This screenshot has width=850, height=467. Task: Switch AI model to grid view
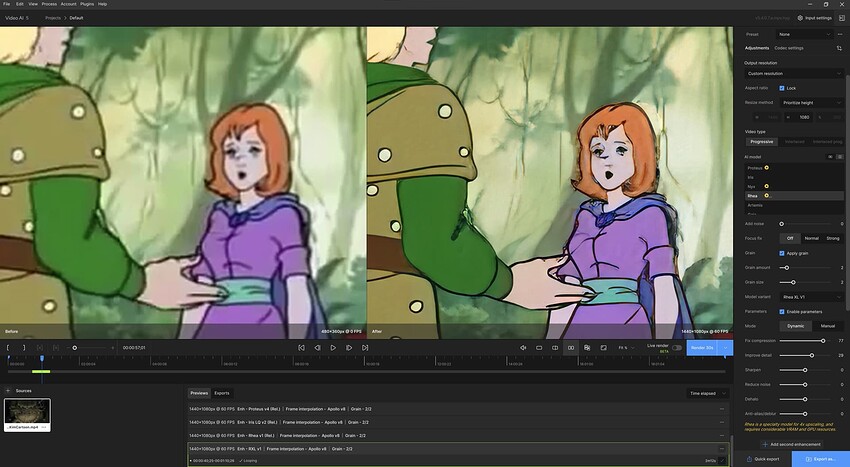coord(830,157)
